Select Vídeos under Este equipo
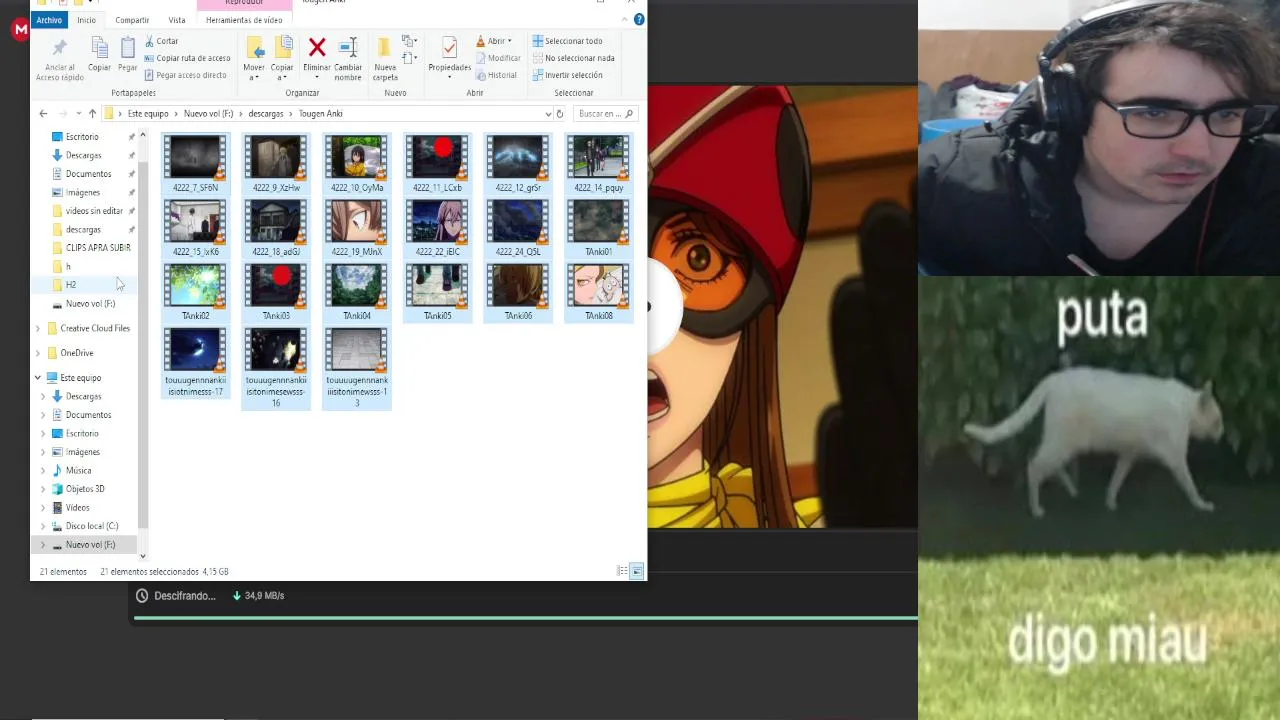The height and width of the screenshot is (720, 1280). pos(77,508)
